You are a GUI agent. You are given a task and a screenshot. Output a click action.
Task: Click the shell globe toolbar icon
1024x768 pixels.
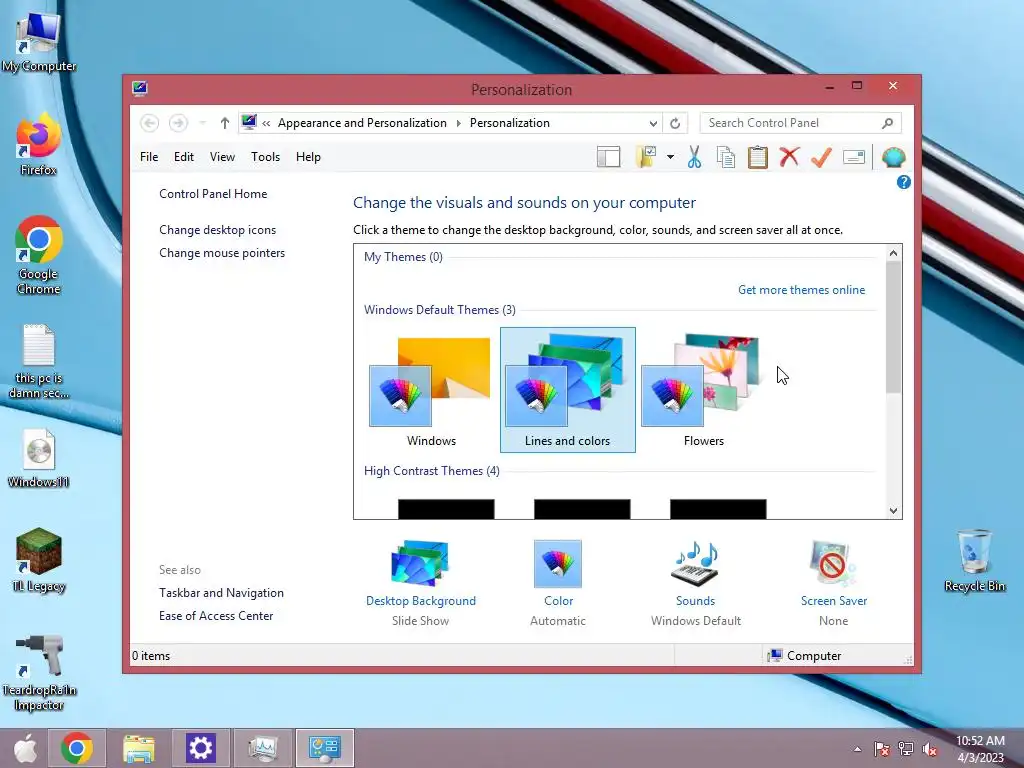click(x=893, y=157)
